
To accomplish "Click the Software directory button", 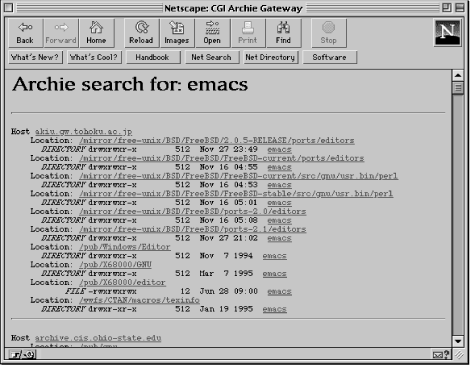I will (329, 57).
